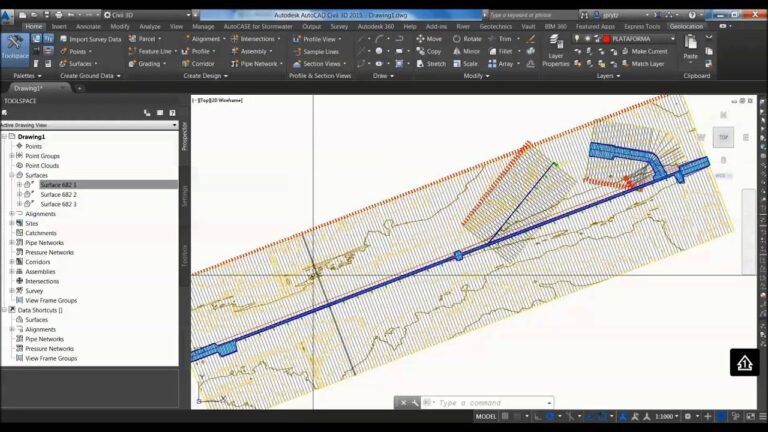Open Layer Properties manager
768x432 pixels.
(x=555, y=50)
